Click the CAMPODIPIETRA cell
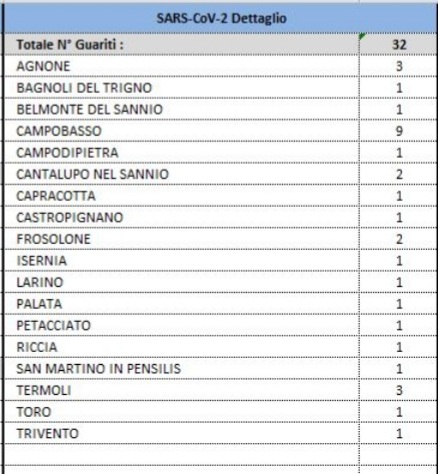 click(182, 153)
